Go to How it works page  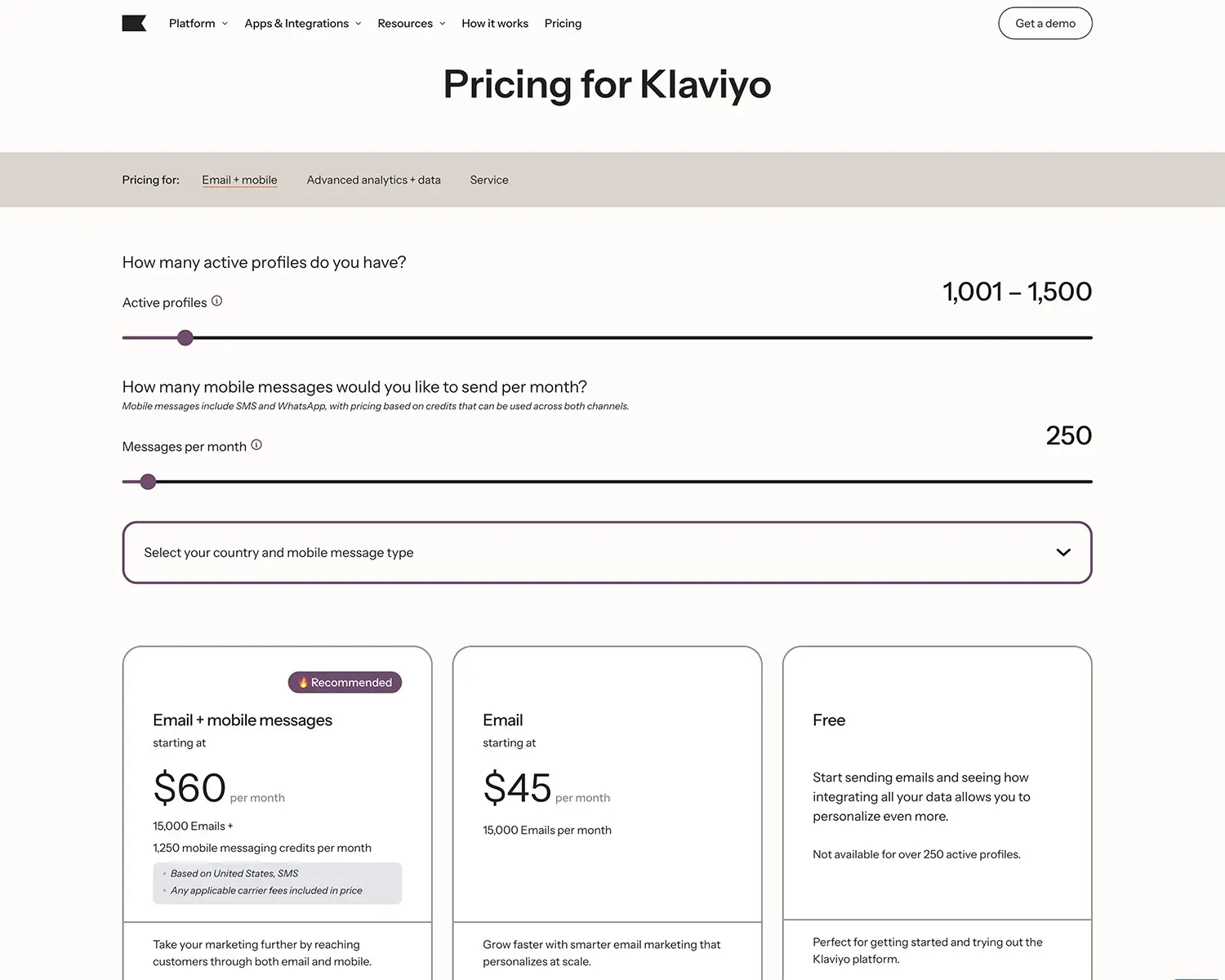coord(495,24)
